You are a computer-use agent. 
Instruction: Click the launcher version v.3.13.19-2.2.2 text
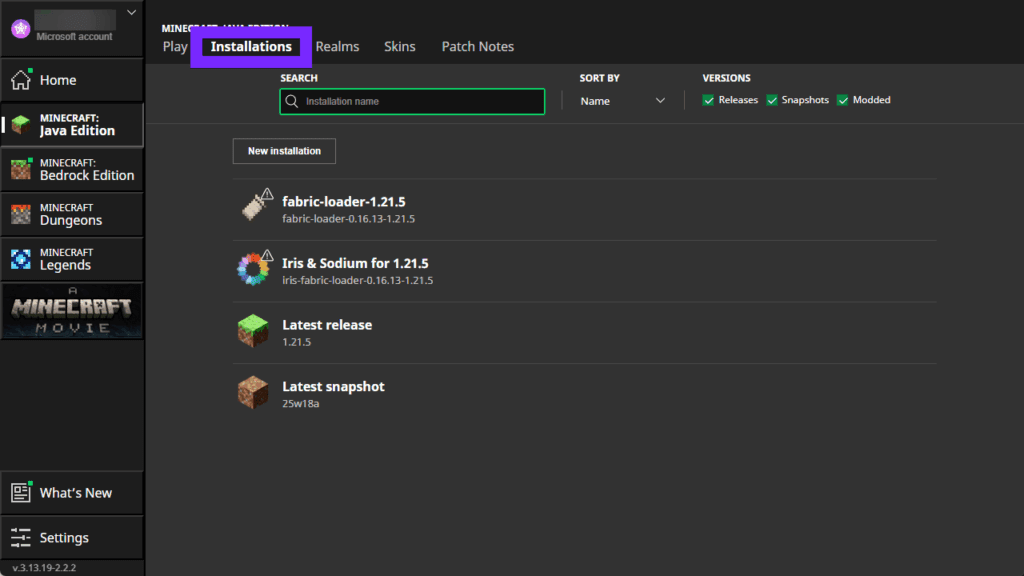click(44, 568)
